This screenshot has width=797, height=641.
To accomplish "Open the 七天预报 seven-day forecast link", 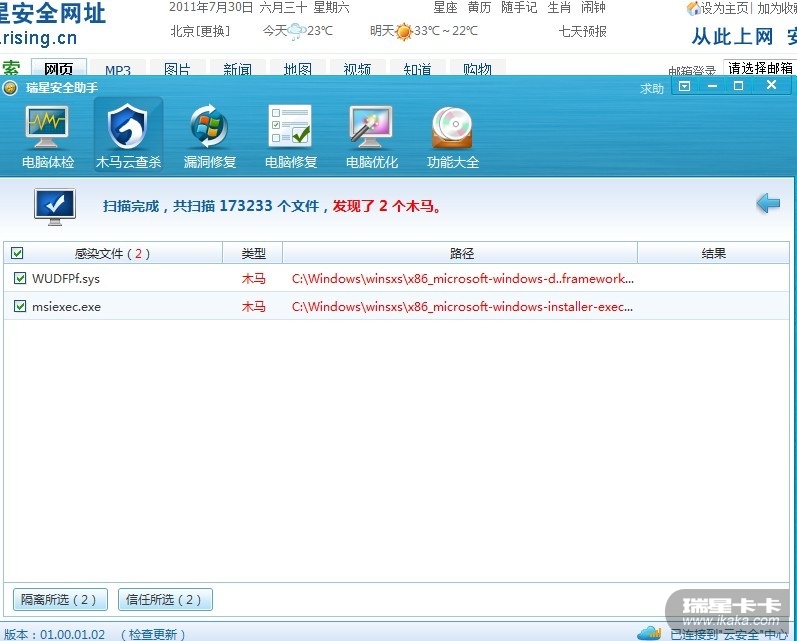I will coord(583,32).
